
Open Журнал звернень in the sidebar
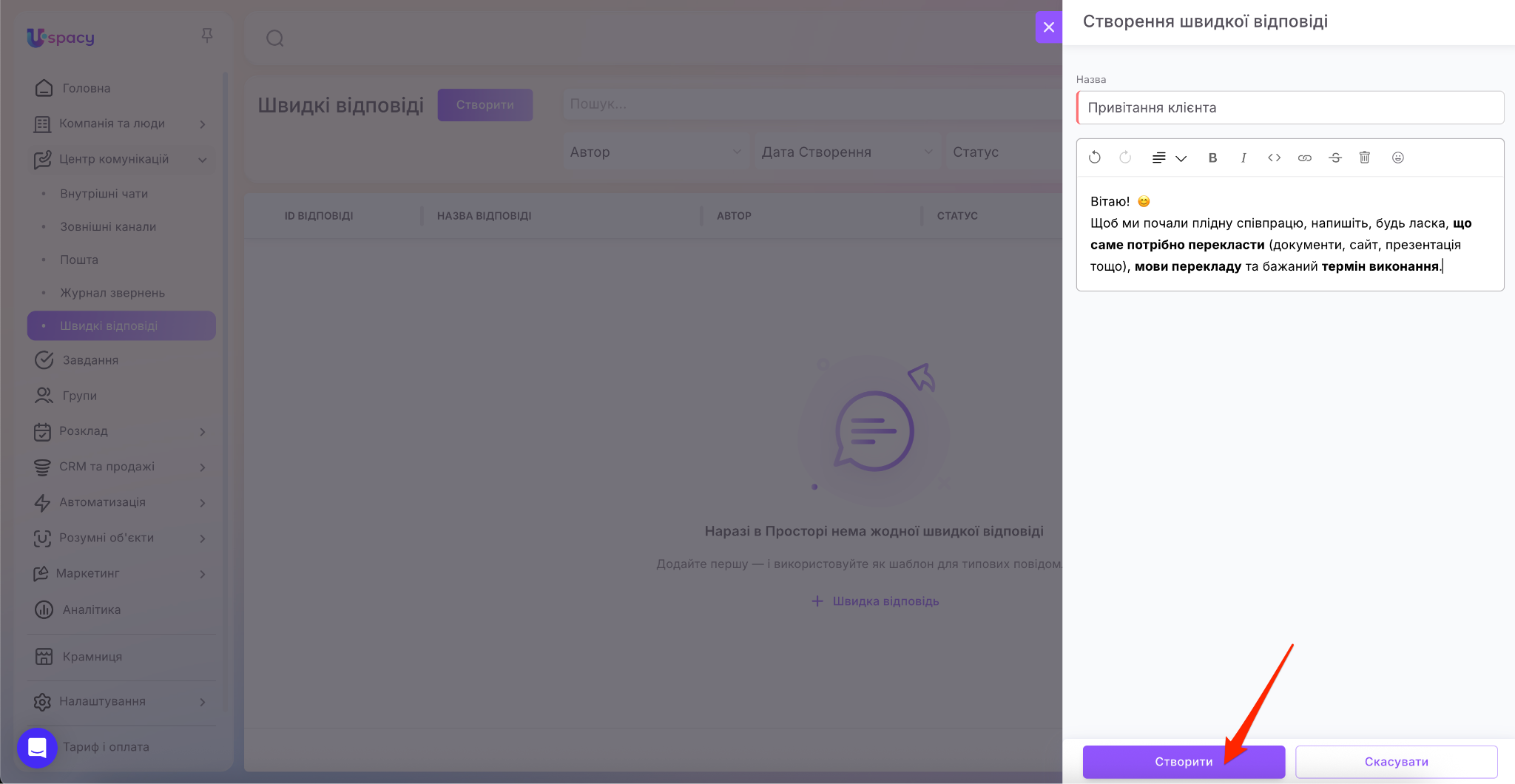[112, 293]
